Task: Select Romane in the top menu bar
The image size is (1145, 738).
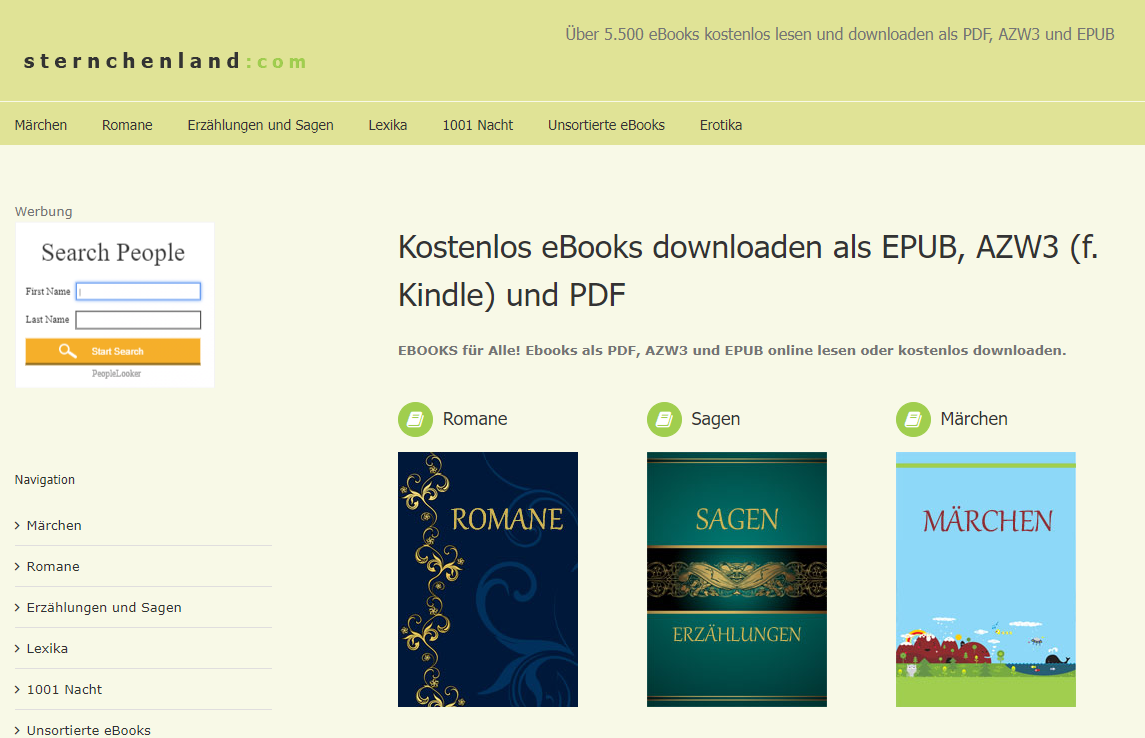Action: 127,125
